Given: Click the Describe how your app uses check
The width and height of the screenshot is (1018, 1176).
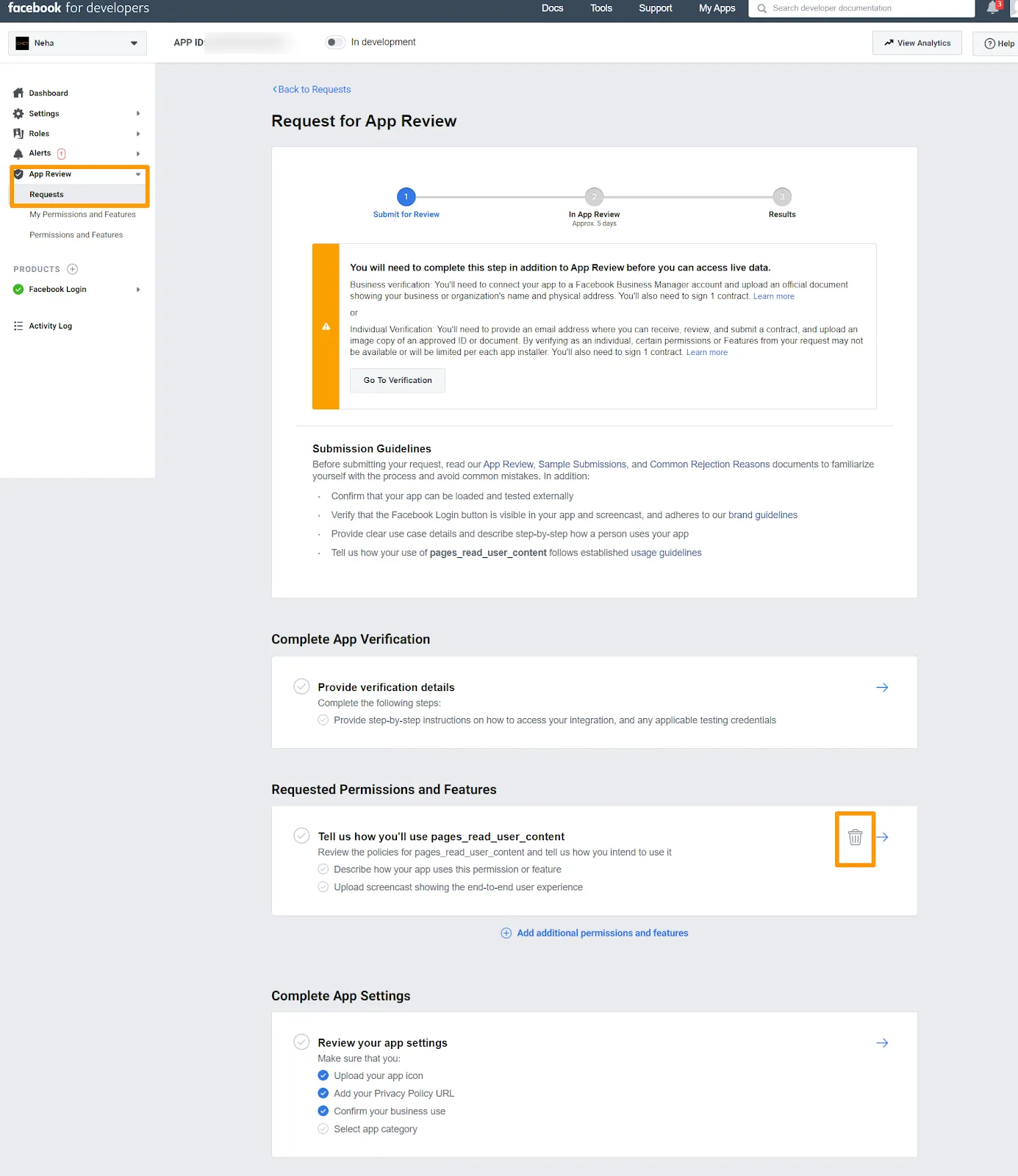Looking at the screenshot, I should point(323,870).
